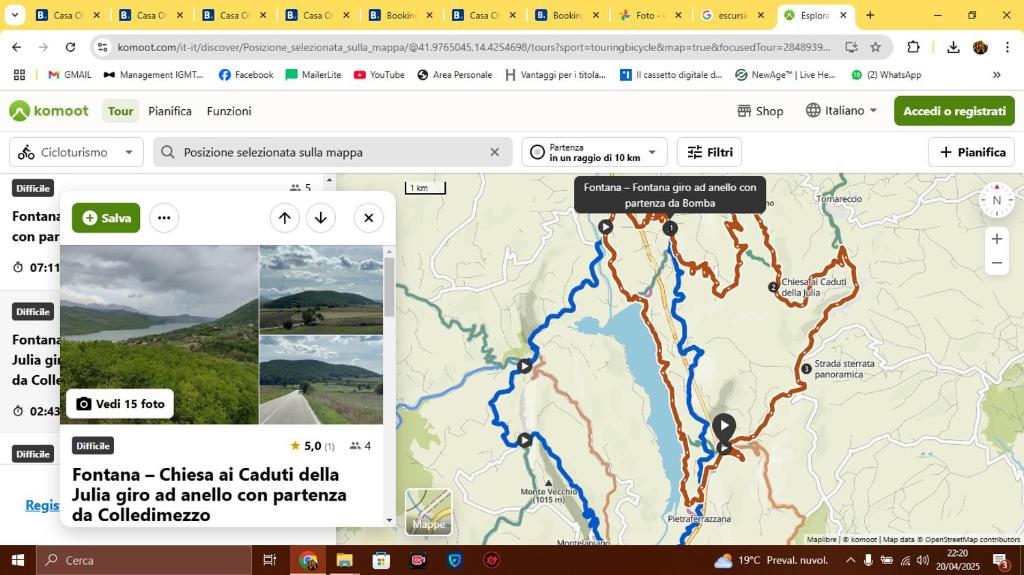Open the Filtri filter panel
Screen dimensions: 1024x575
coord(709,152)
